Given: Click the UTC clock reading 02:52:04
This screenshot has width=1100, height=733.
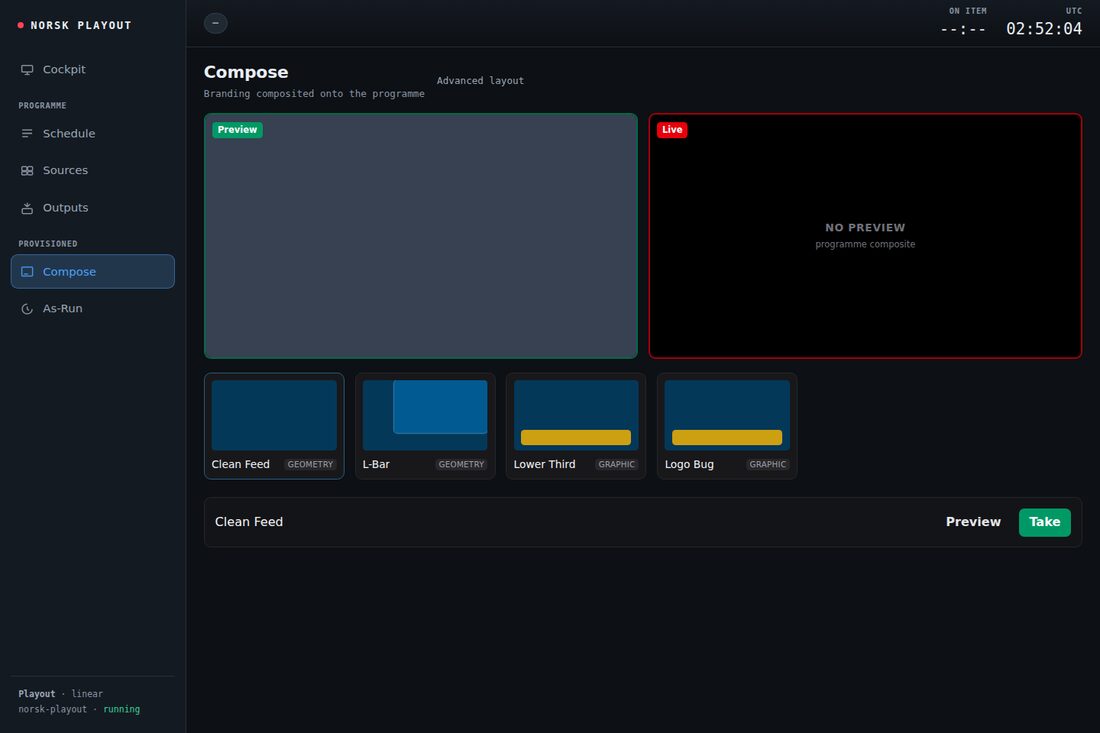Looking at the screenshot, I should tap(1044, 29).
